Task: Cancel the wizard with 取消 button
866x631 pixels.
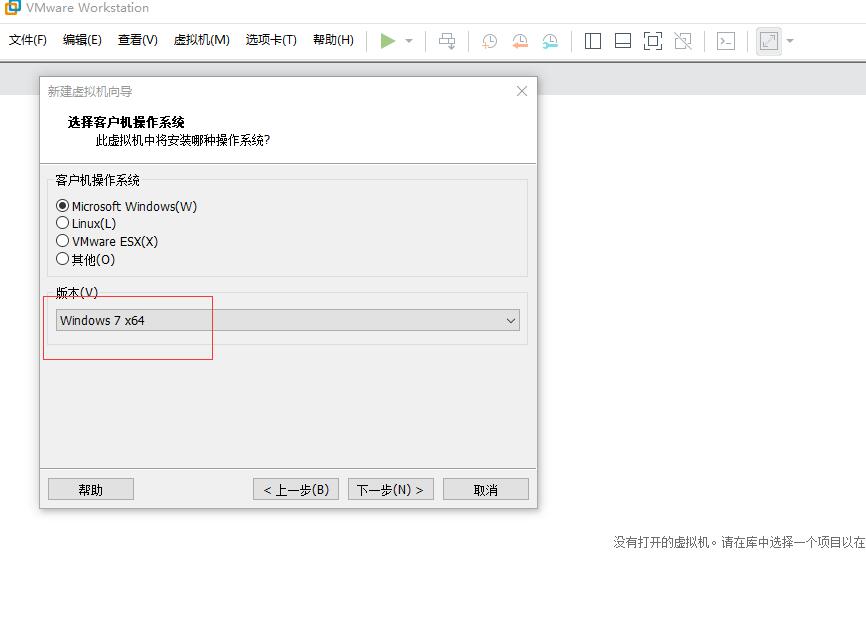Action: pyautogui.click(x=485, y=489)
